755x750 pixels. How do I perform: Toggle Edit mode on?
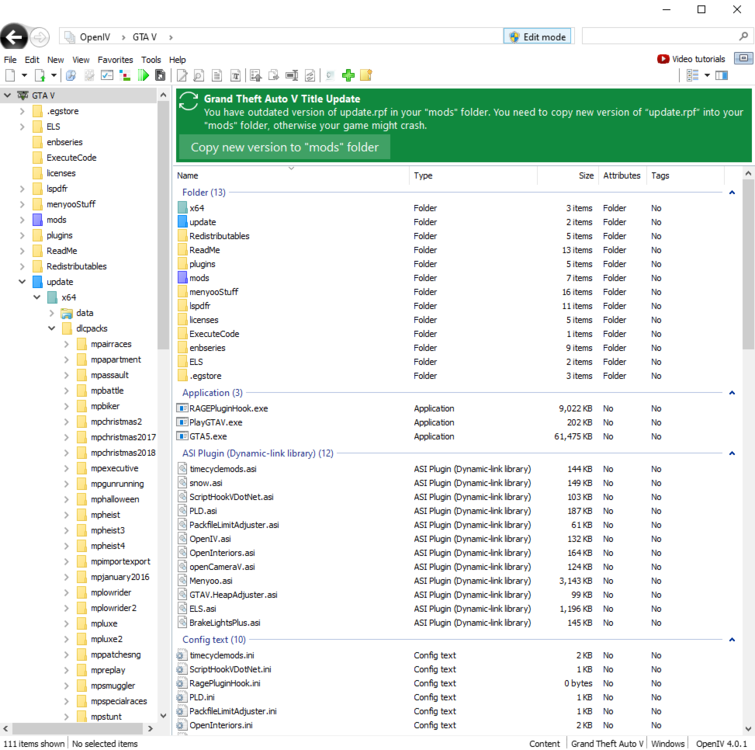537,37
